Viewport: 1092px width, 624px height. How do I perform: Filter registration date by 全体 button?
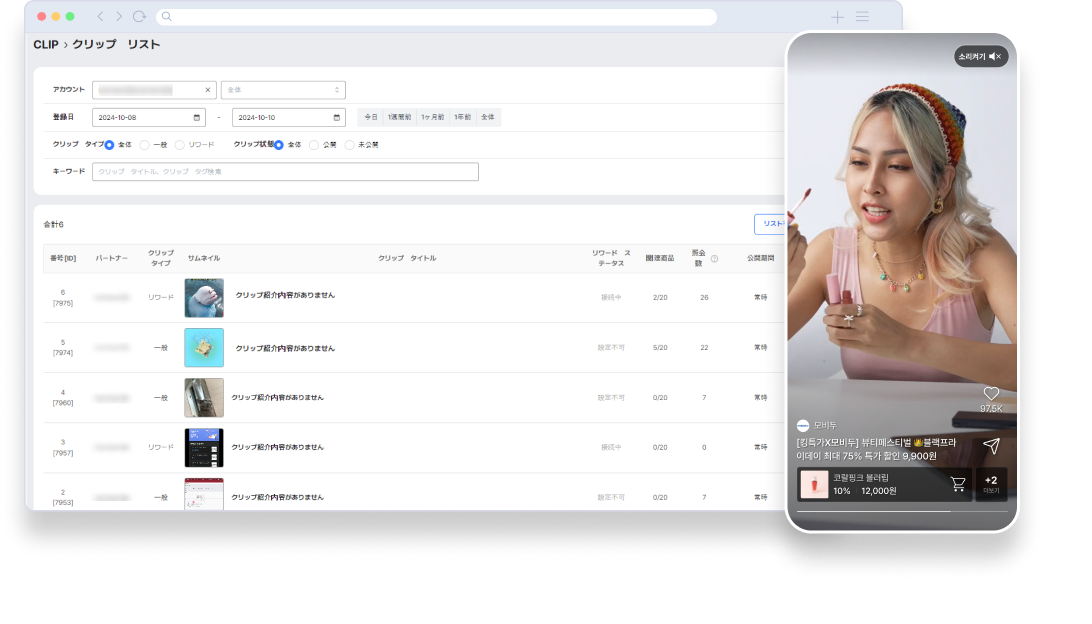click(x=488, y=117)
